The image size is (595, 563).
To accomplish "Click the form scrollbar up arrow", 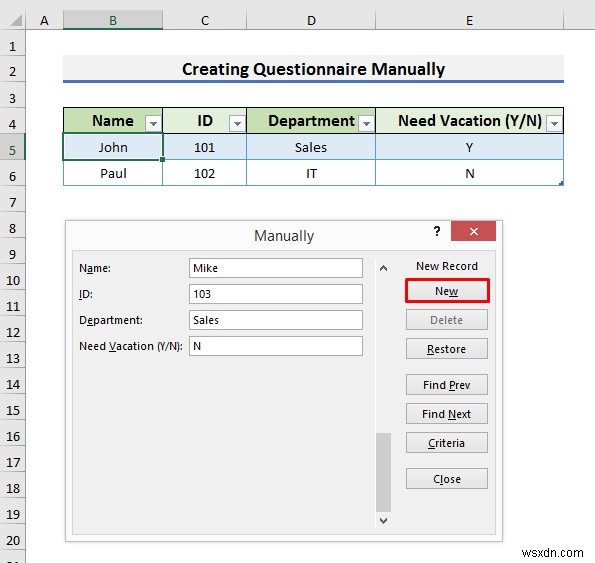I will tap(383, 268).
